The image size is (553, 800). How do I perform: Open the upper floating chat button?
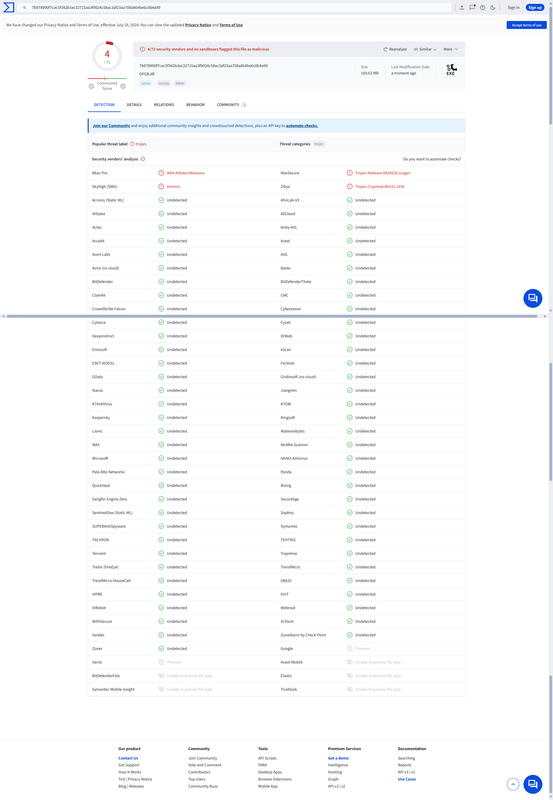click(533, 298)
